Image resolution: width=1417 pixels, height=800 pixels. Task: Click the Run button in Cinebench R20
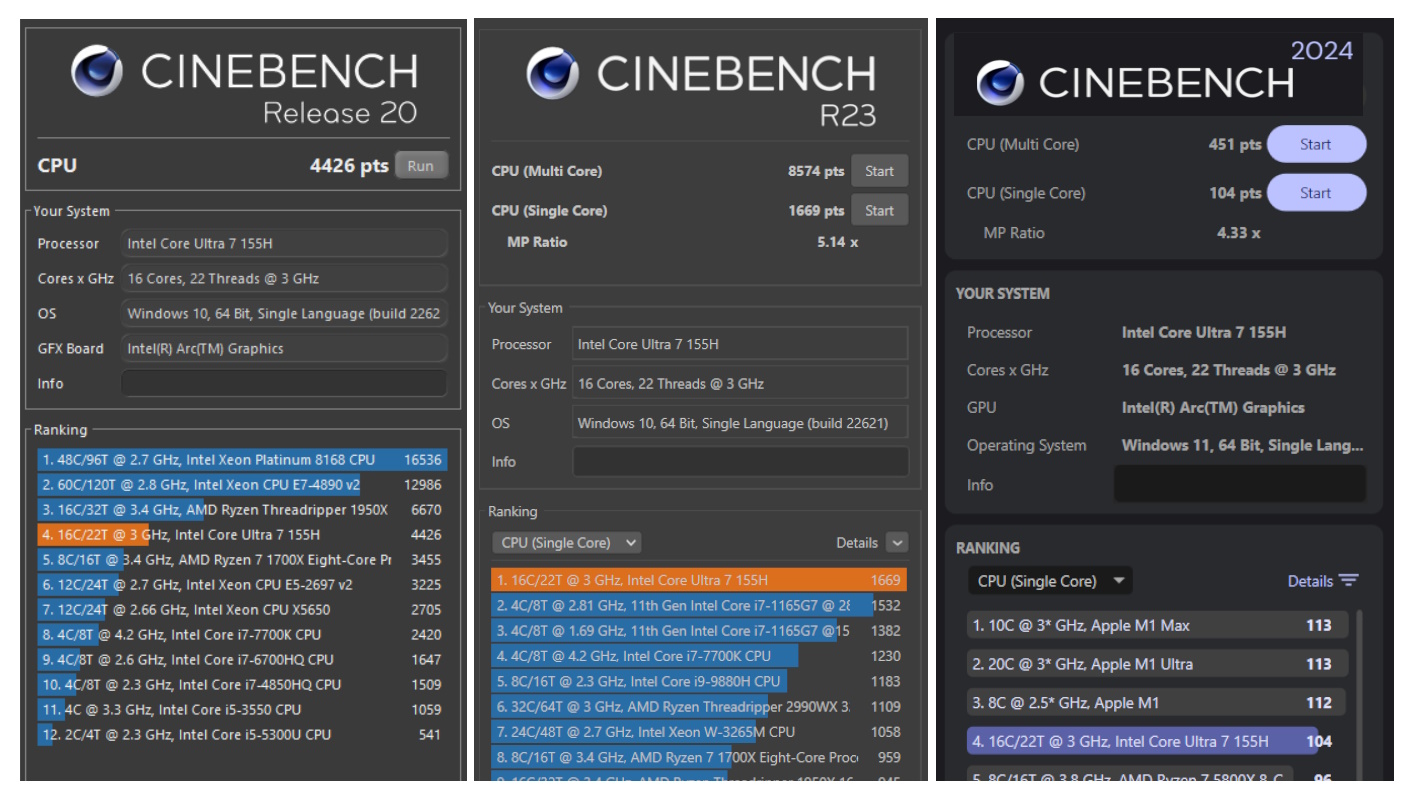pyautogui.click(x=421, y=166)
